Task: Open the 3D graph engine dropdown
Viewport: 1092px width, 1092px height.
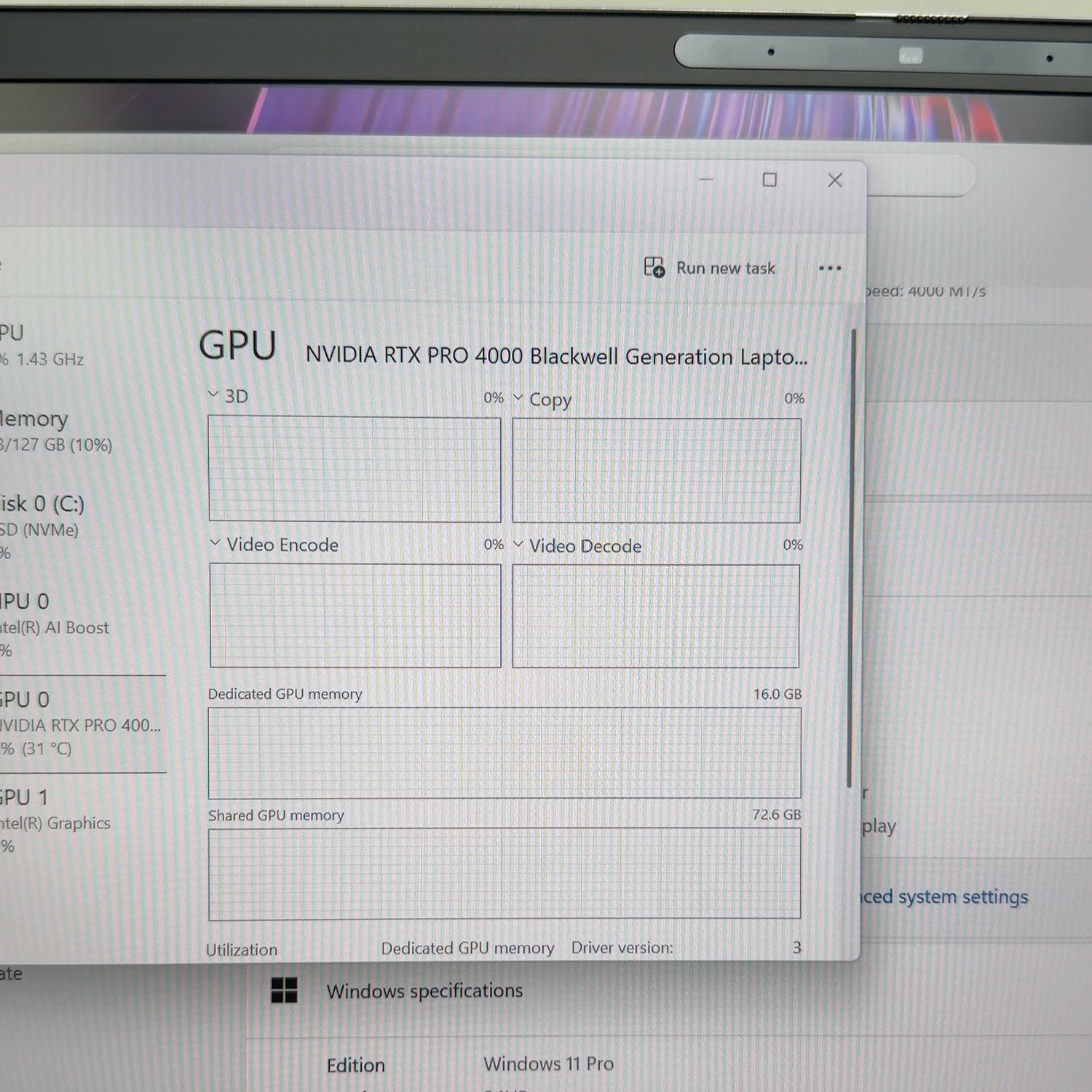Action: (213, 395)
